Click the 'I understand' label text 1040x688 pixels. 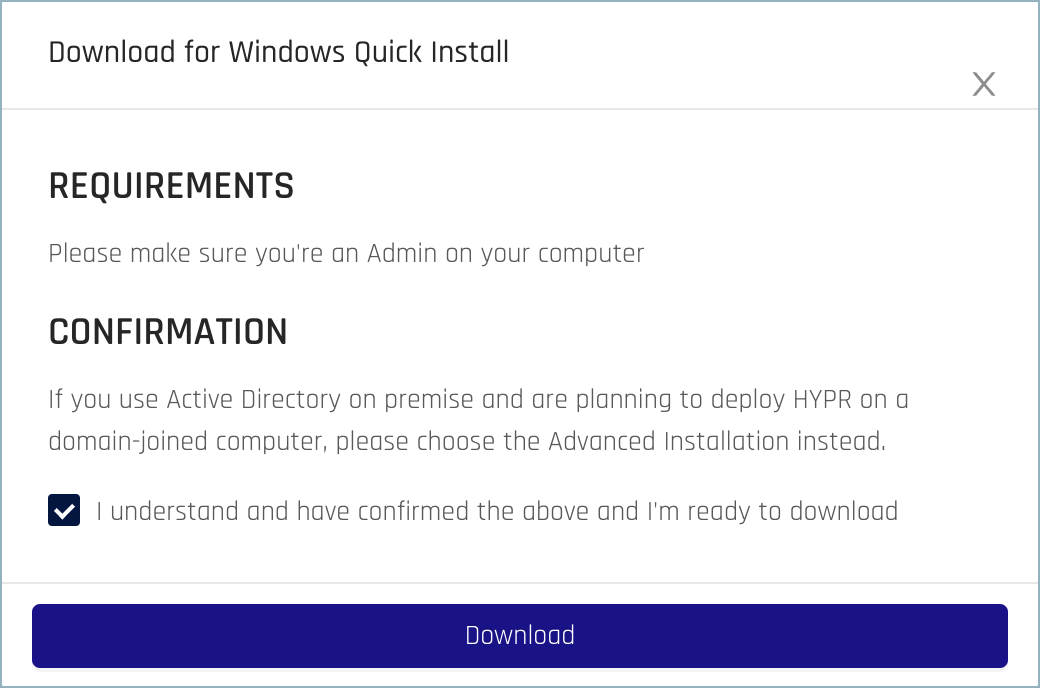(497, 511)
